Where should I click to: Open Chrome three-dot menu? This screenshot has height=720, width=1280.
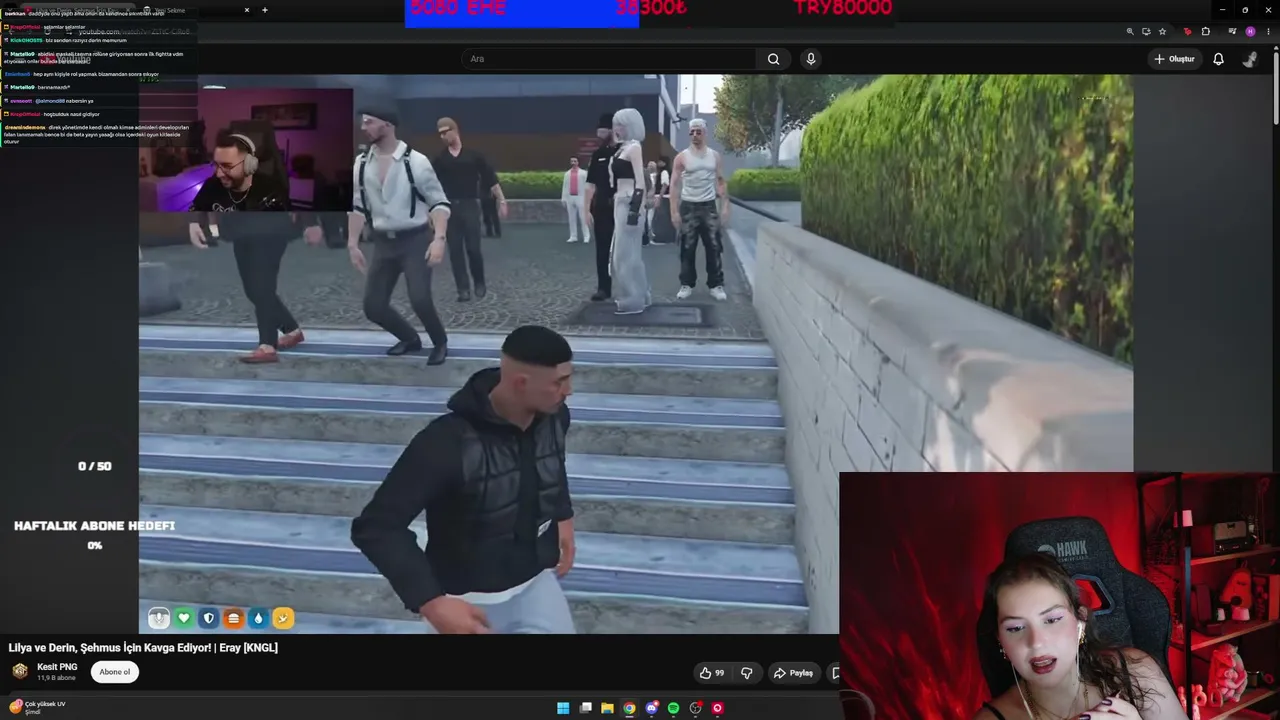click(x=1269, y=32)
